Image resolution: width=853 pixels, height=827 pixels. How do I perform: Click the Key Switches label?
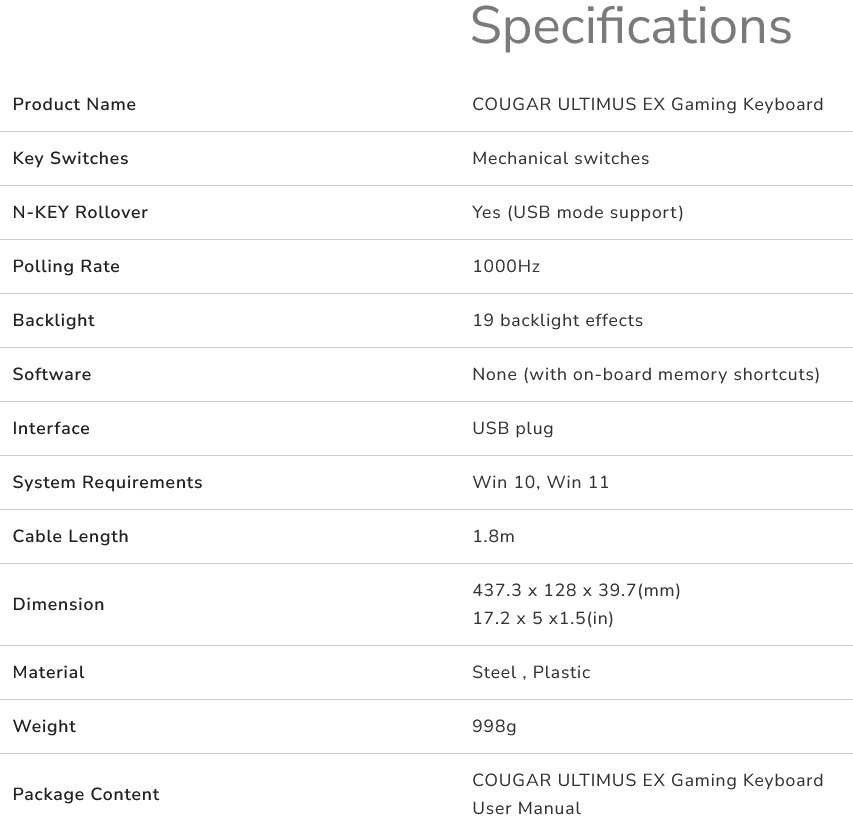click(x=70, y=158)
